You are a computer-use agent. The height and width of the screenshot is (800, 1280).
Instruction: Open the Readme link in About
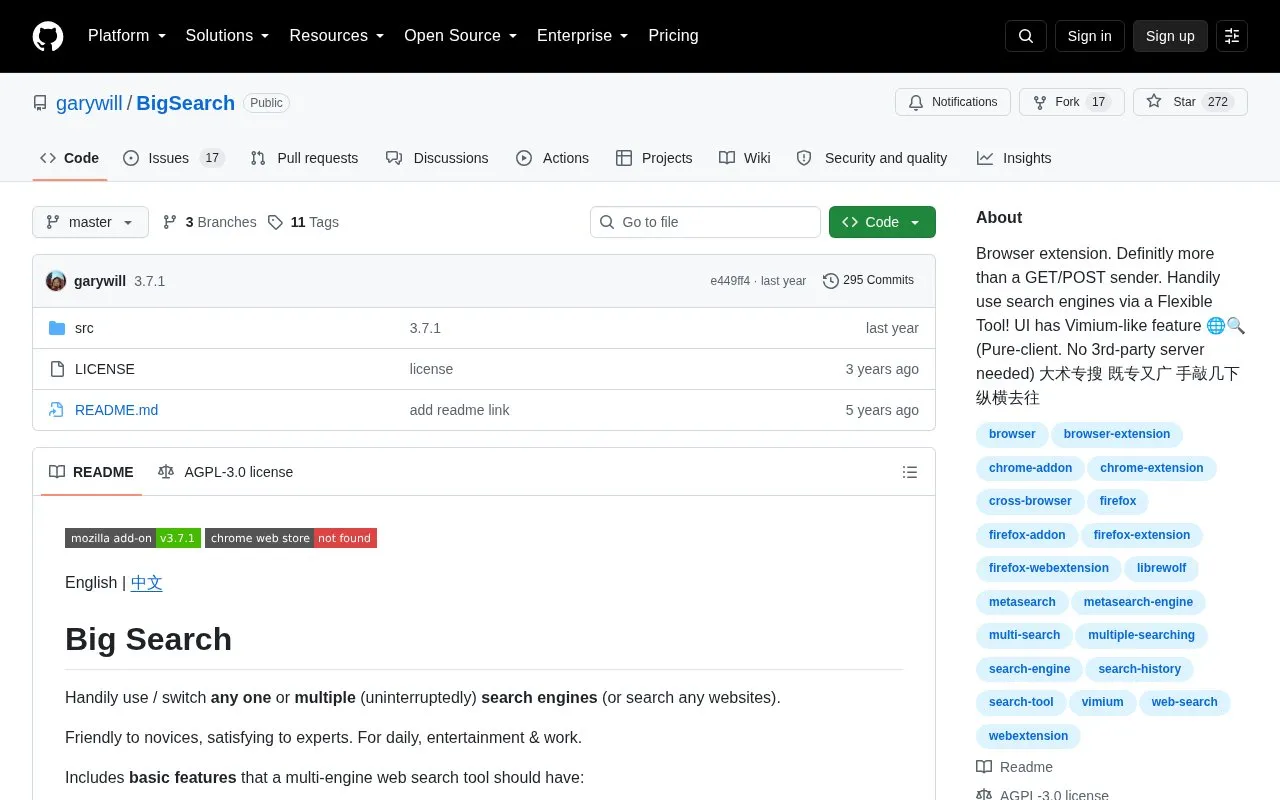click(1015, 767)
